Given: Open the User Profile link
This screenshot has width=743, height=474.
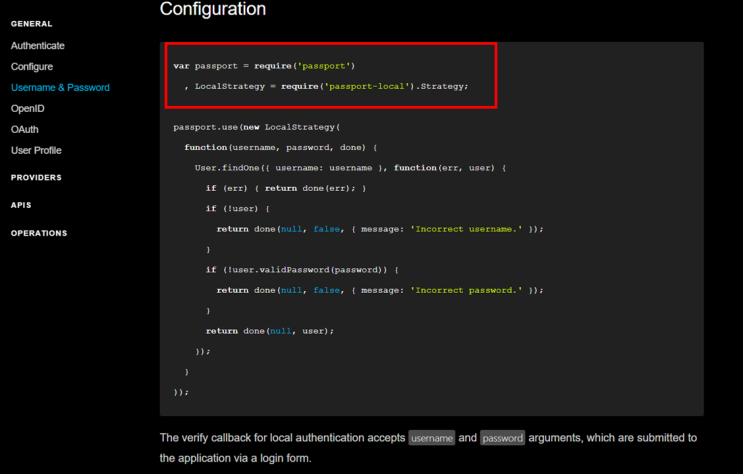Looking at the screenshot, I should coord(36,150).
